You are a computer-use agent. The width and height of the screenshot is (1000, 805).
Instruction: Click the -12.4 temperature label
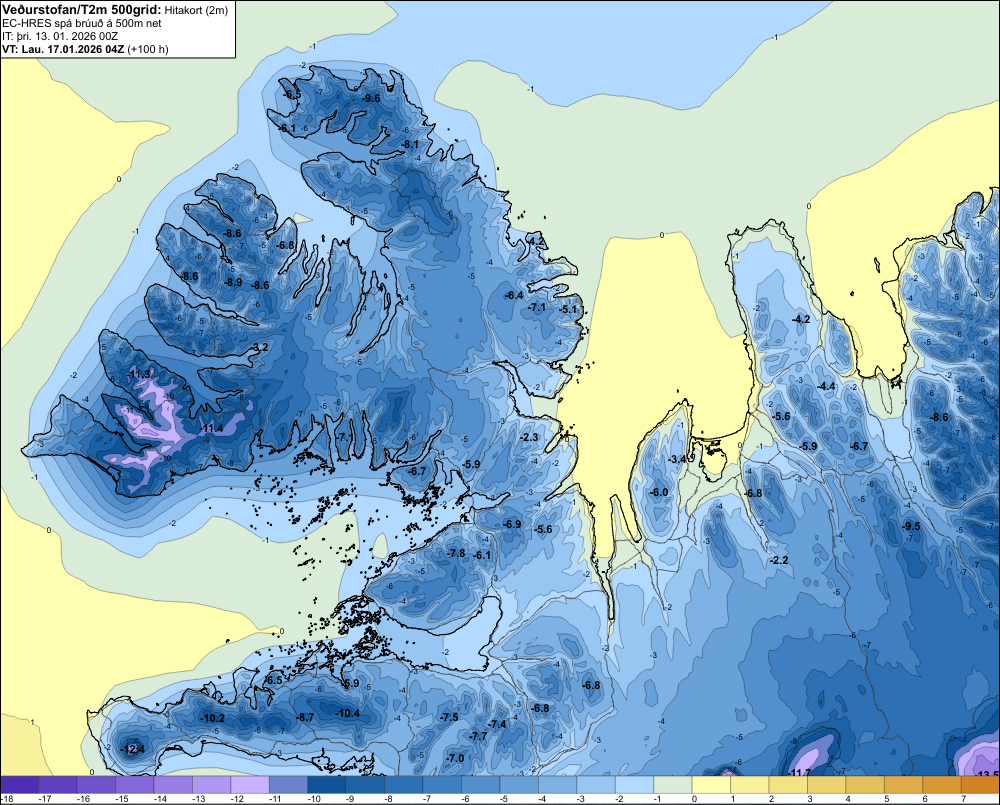(133, 750)
